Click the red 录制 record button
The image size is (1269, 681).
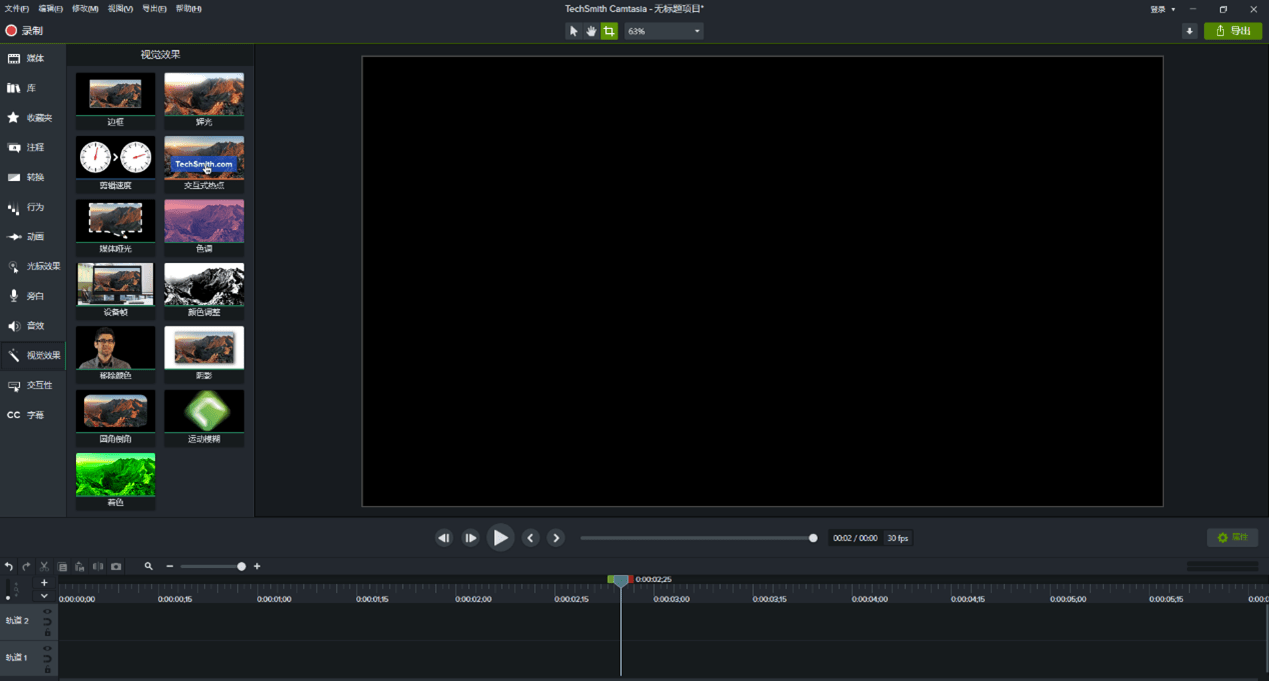[25, 31]
